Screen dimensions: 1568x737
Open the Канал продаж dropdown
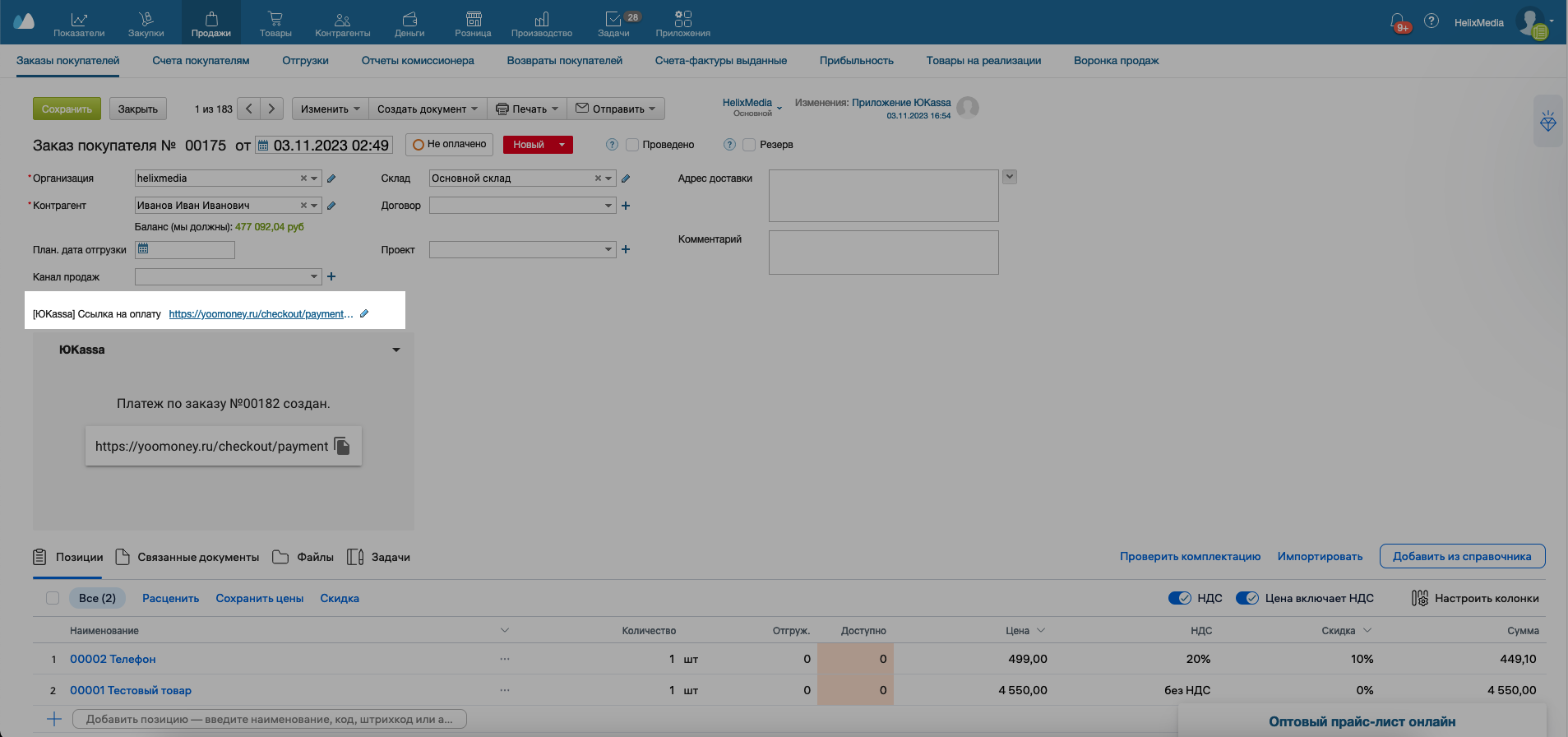tap(314, 276)
